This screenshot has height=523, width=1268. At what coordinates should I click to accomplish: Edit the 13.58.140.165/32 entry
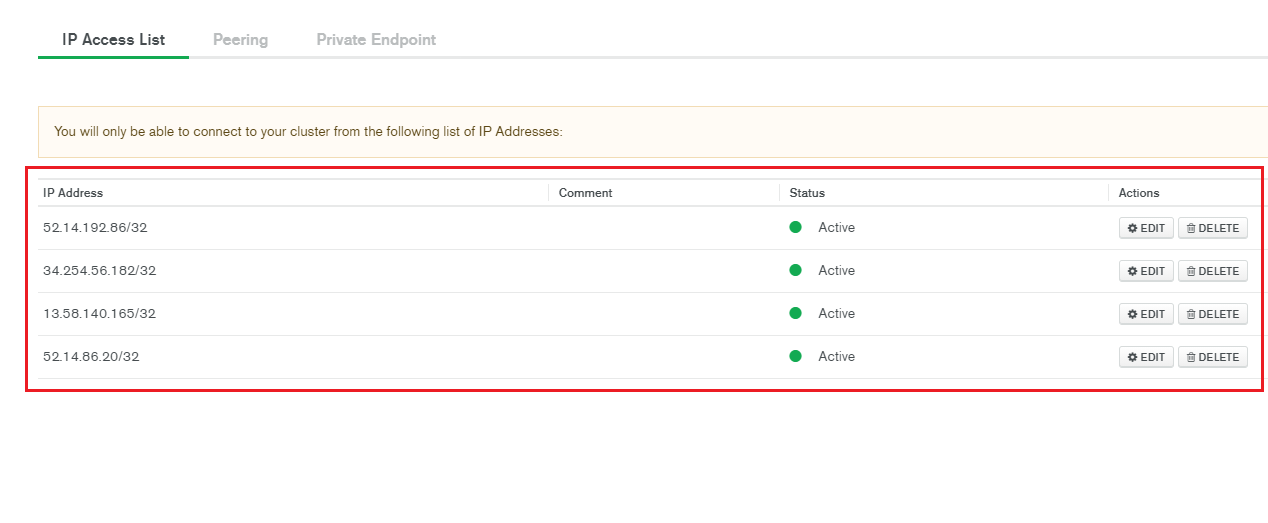tap(1146, 314)
